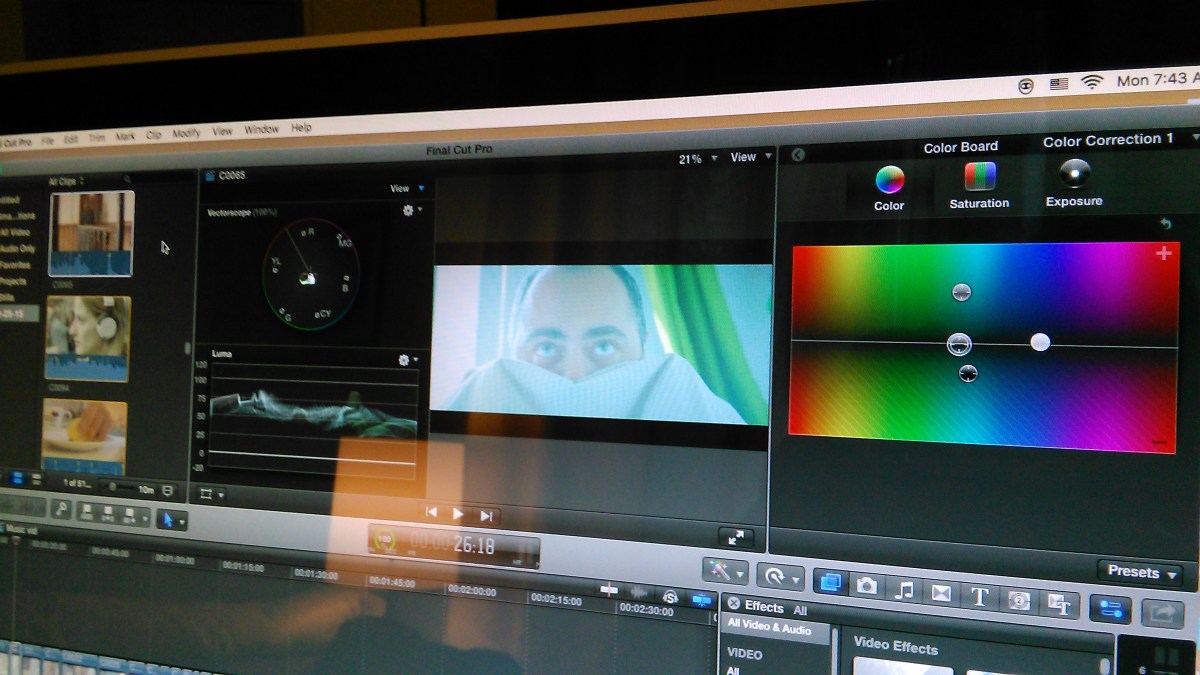
Task: Toggle the Inspector panel button
Action: [x=1109, y=608]
